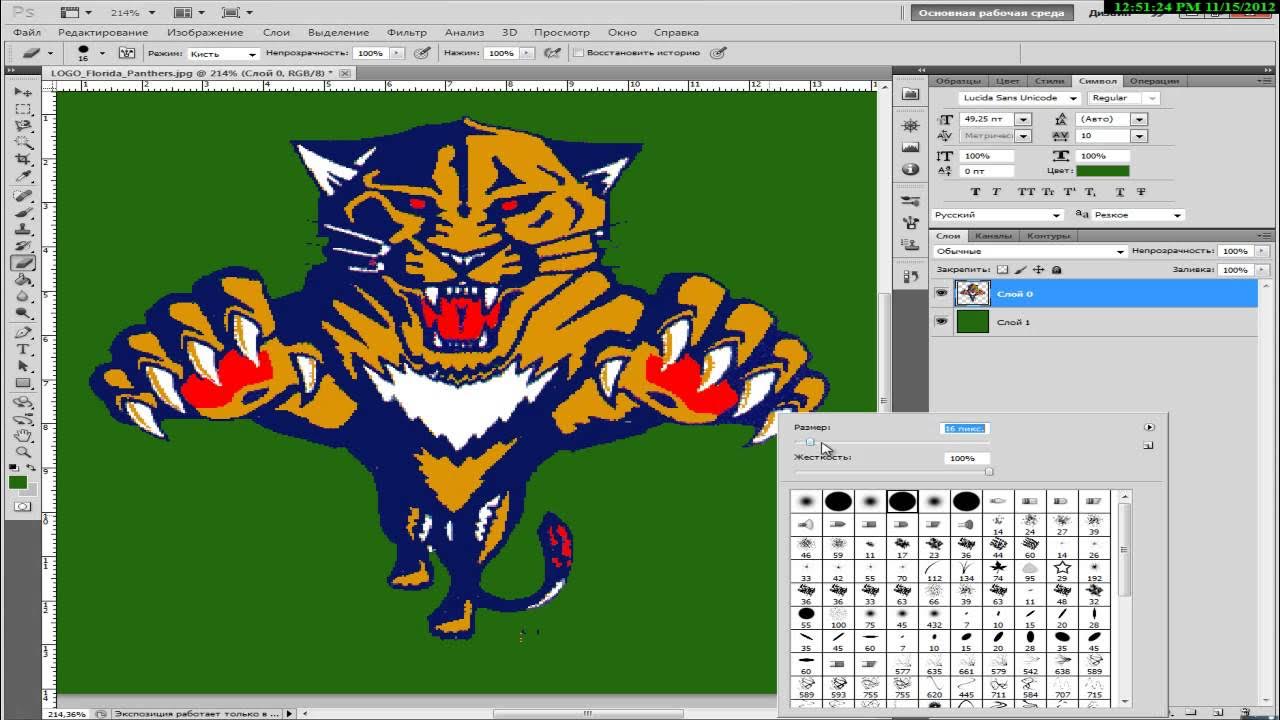This screenshot has height=720, width=1280.
Task: Click brush size field '16 пикс.'
Action: pyautogui.click(x=964, y=428)
